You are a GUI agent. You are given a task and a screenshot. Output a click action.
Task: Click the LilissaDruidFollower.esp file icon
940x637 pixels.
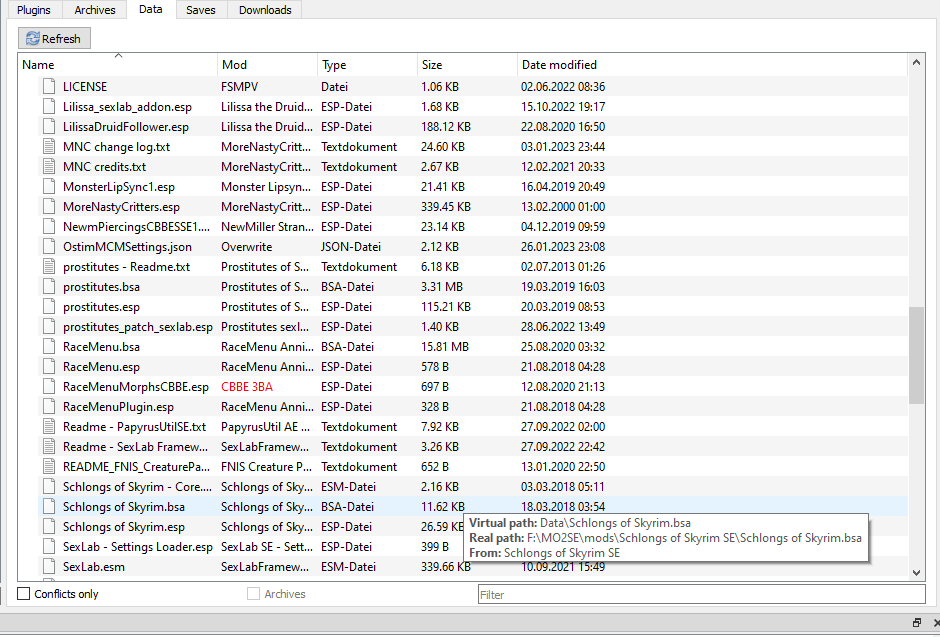(49, 126)
